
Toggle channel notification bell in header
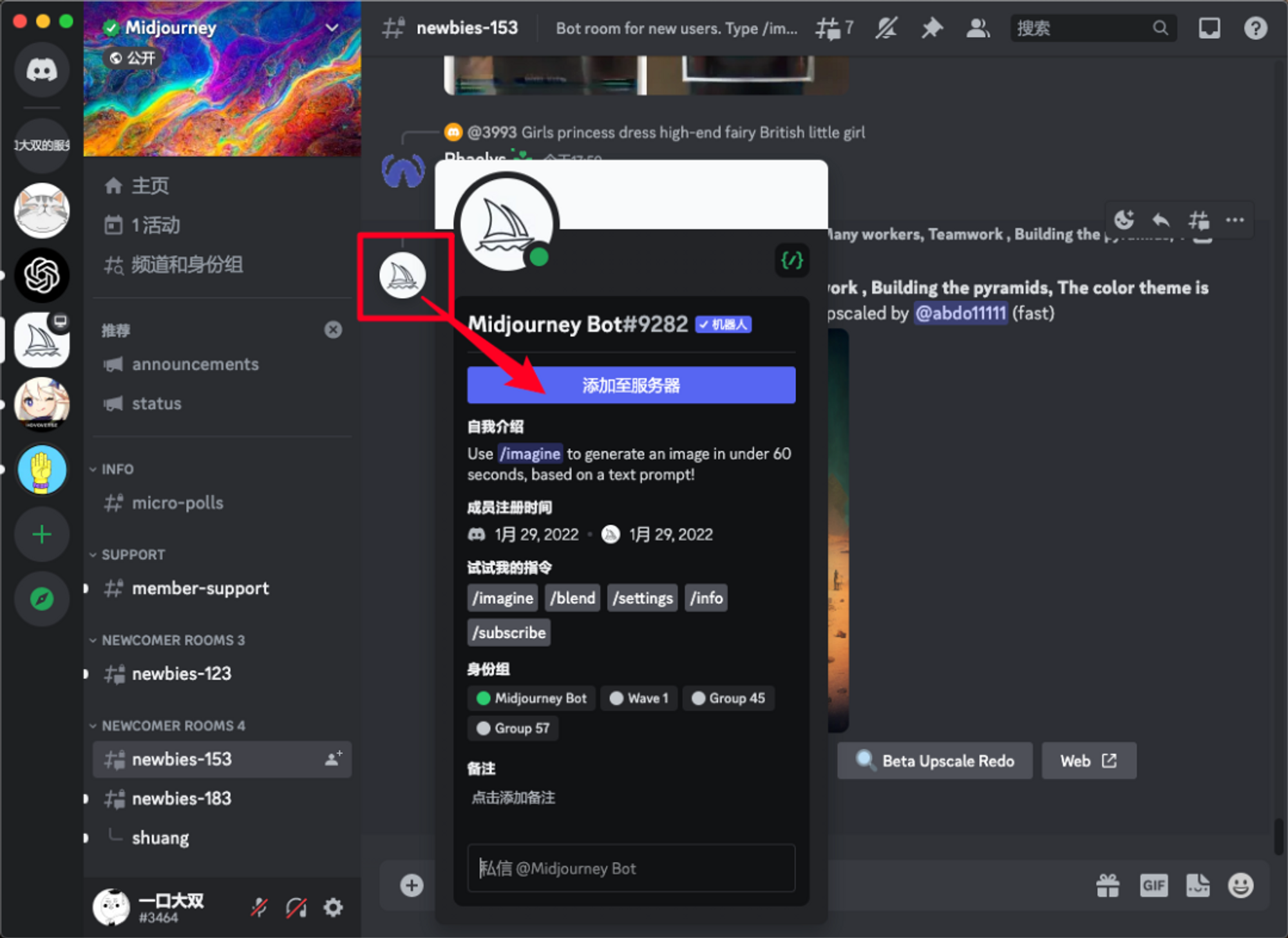pos(886,28)
